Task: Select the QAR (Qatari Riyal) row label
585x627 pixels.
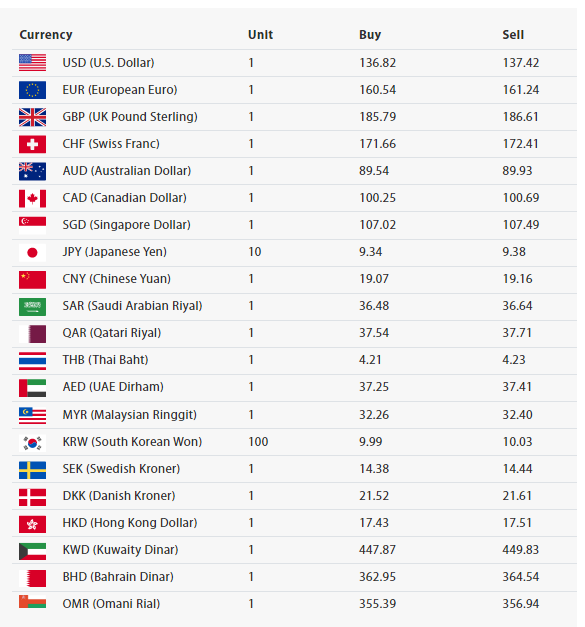Action: pyautogui.click(x=112, y=333)
